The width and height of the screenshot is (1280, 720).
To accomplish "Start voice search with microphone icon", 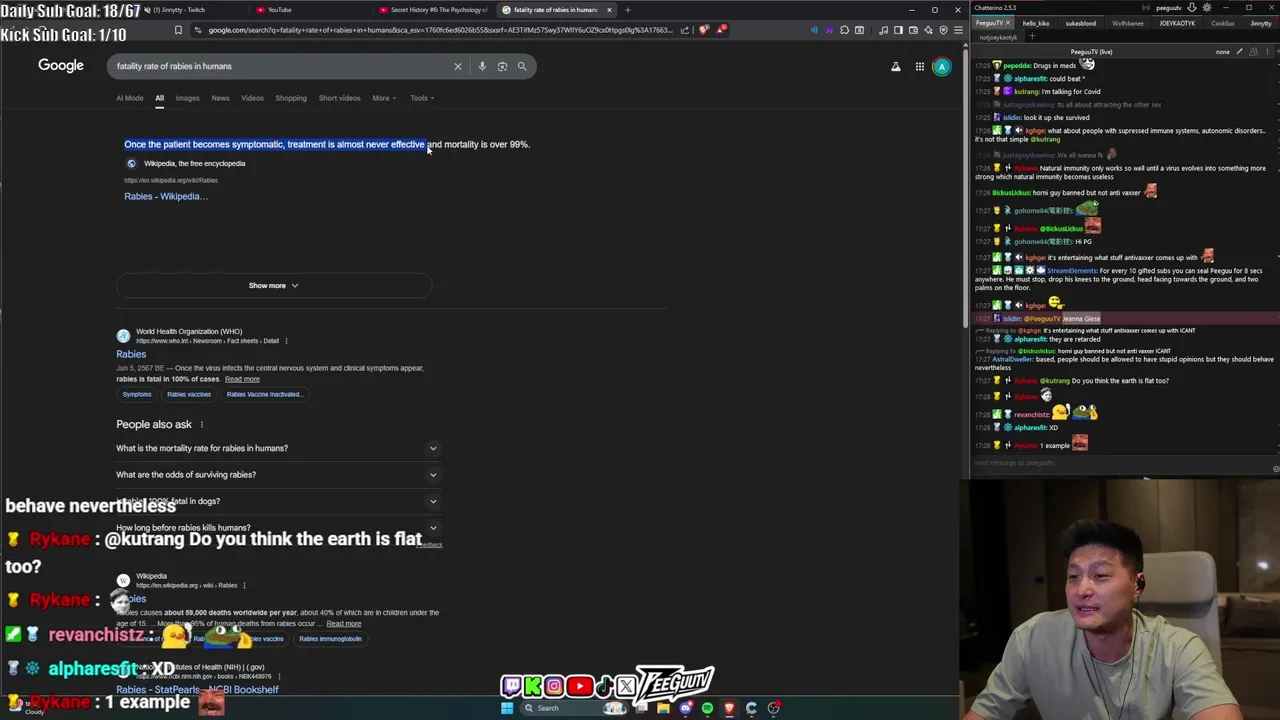I will [482, 66].
